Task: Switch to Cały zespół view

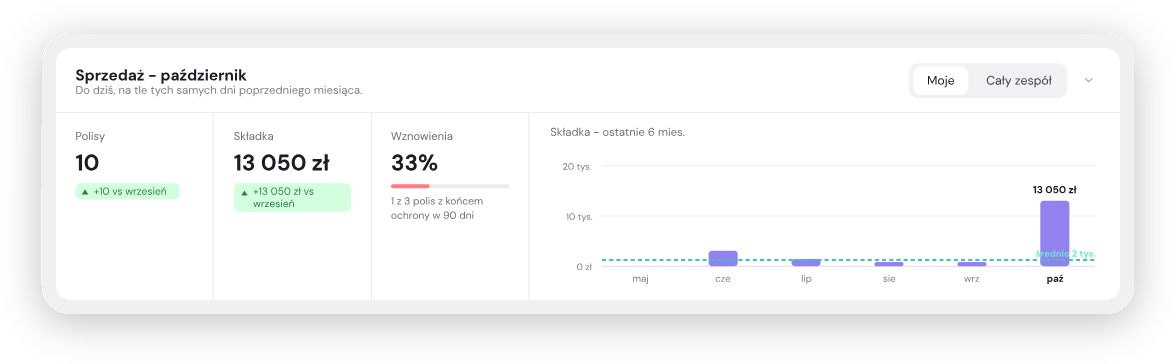Action: coord(1018,81)
